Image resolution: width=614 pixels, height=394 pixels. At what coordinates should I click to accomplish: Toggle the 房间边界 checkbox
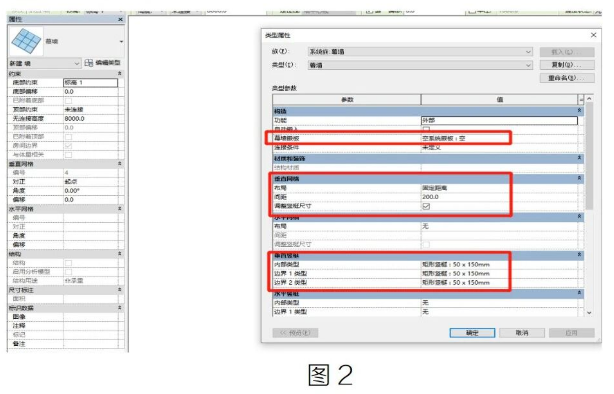point(69,146)
